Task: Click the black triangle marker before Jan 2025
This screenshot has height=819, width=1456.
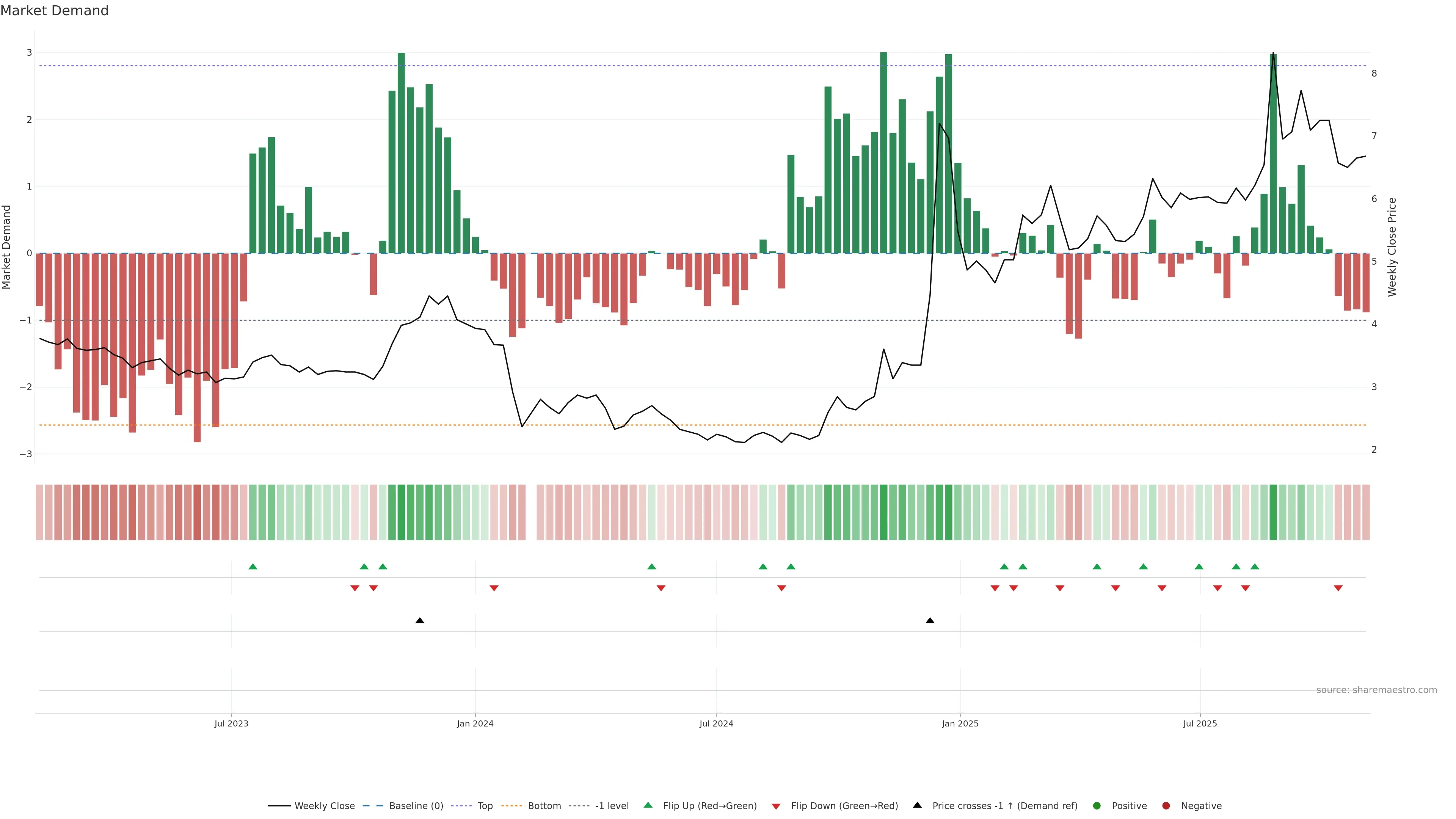Action: point(930,621)
